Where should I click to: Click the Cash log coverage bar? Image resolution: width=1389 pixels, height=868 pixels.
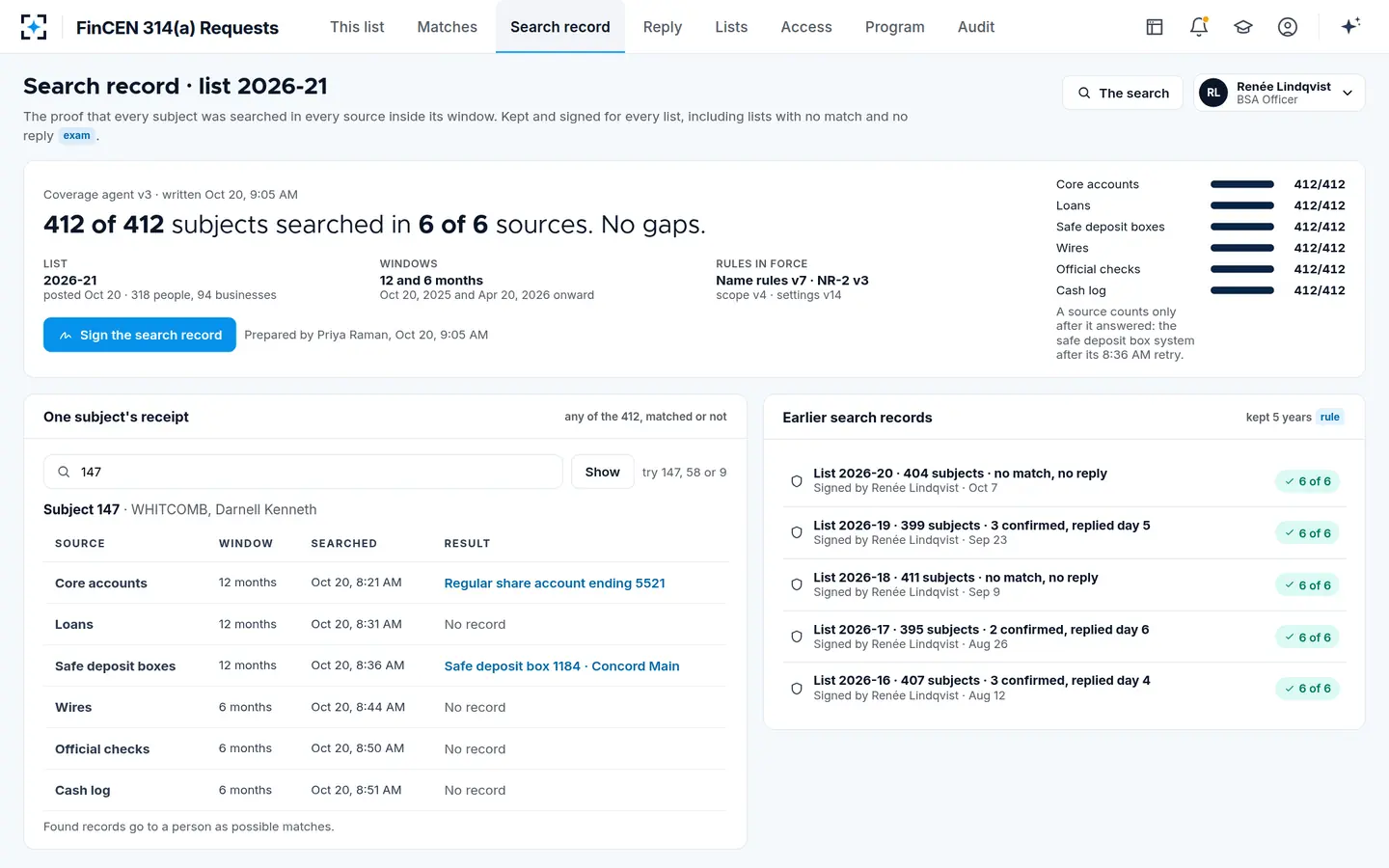tap(1242, 290)
